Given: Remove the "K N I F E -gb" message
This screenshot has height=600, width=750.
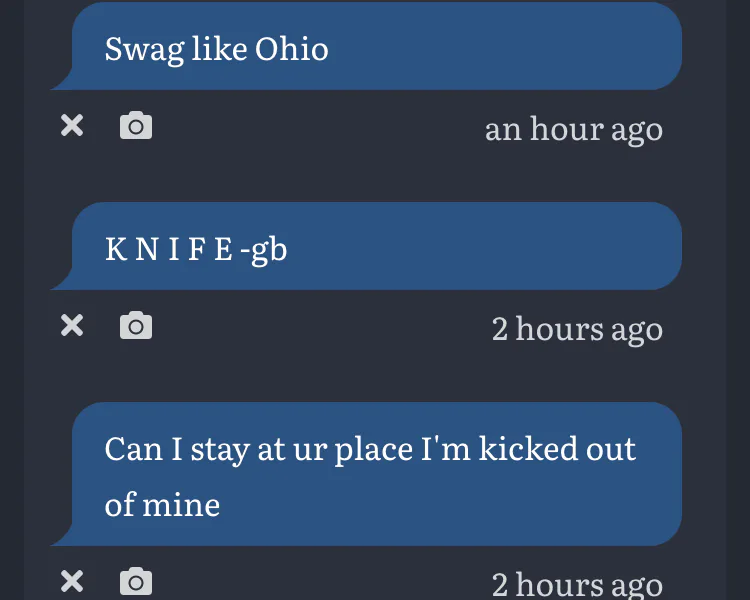Looking at the screenshot, I should (72, 326).
